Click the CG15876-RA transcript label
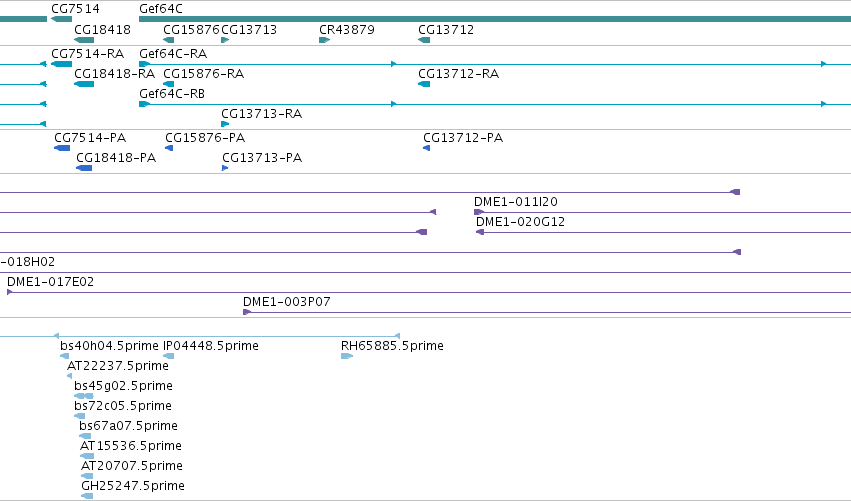Screen dimensions: 851x501 pos(203,74)
